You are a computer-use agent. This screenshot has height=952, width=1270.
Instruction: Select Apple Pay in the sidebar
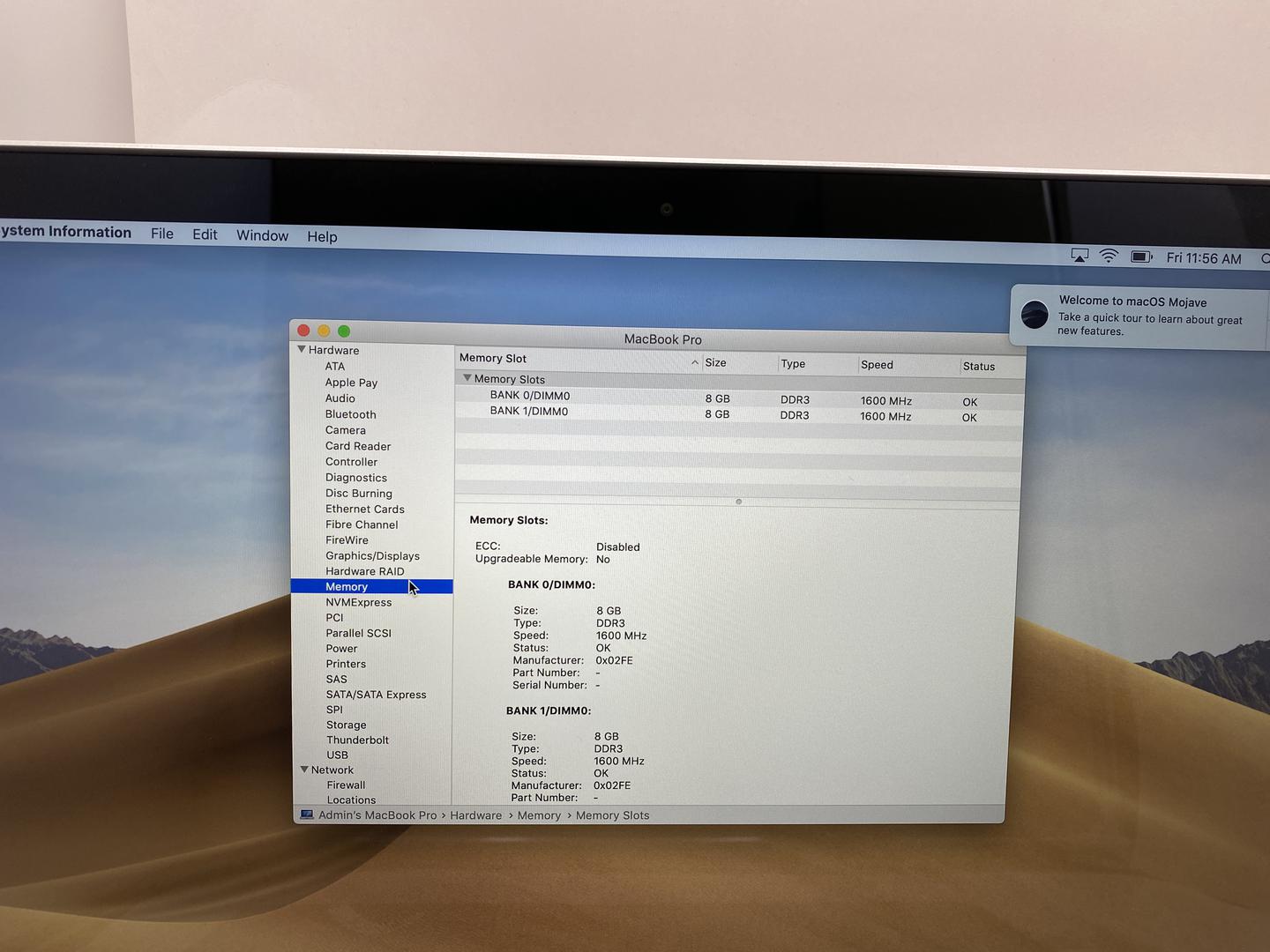[351, 382]
